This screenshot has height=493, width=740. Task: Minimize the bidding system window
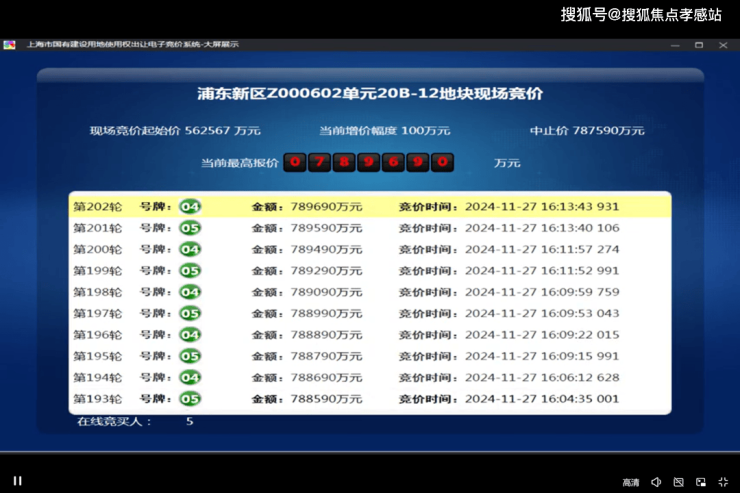click(675, 45)
